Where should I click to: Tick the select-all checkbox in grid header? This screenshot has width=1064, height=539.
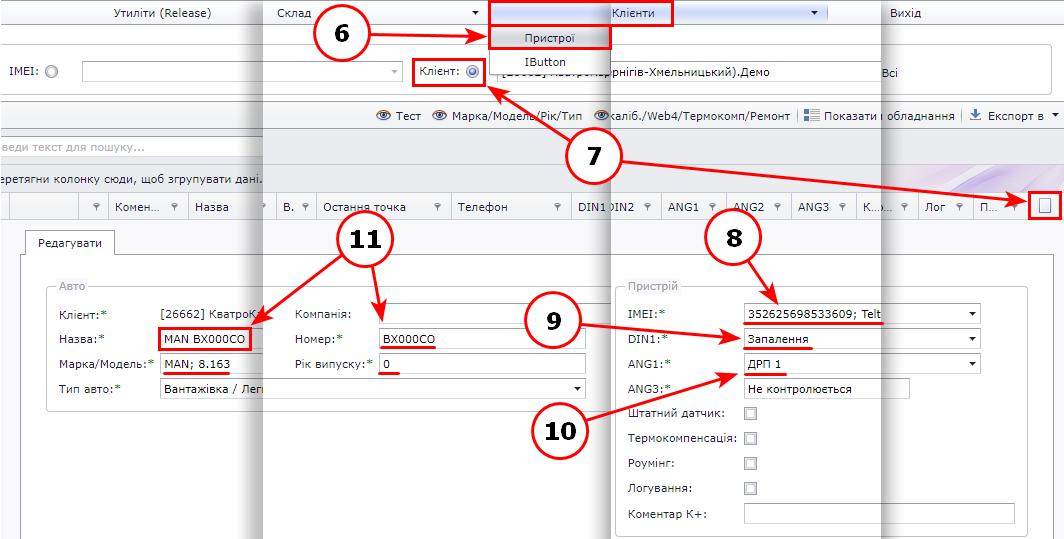[x=1045, y=206]
